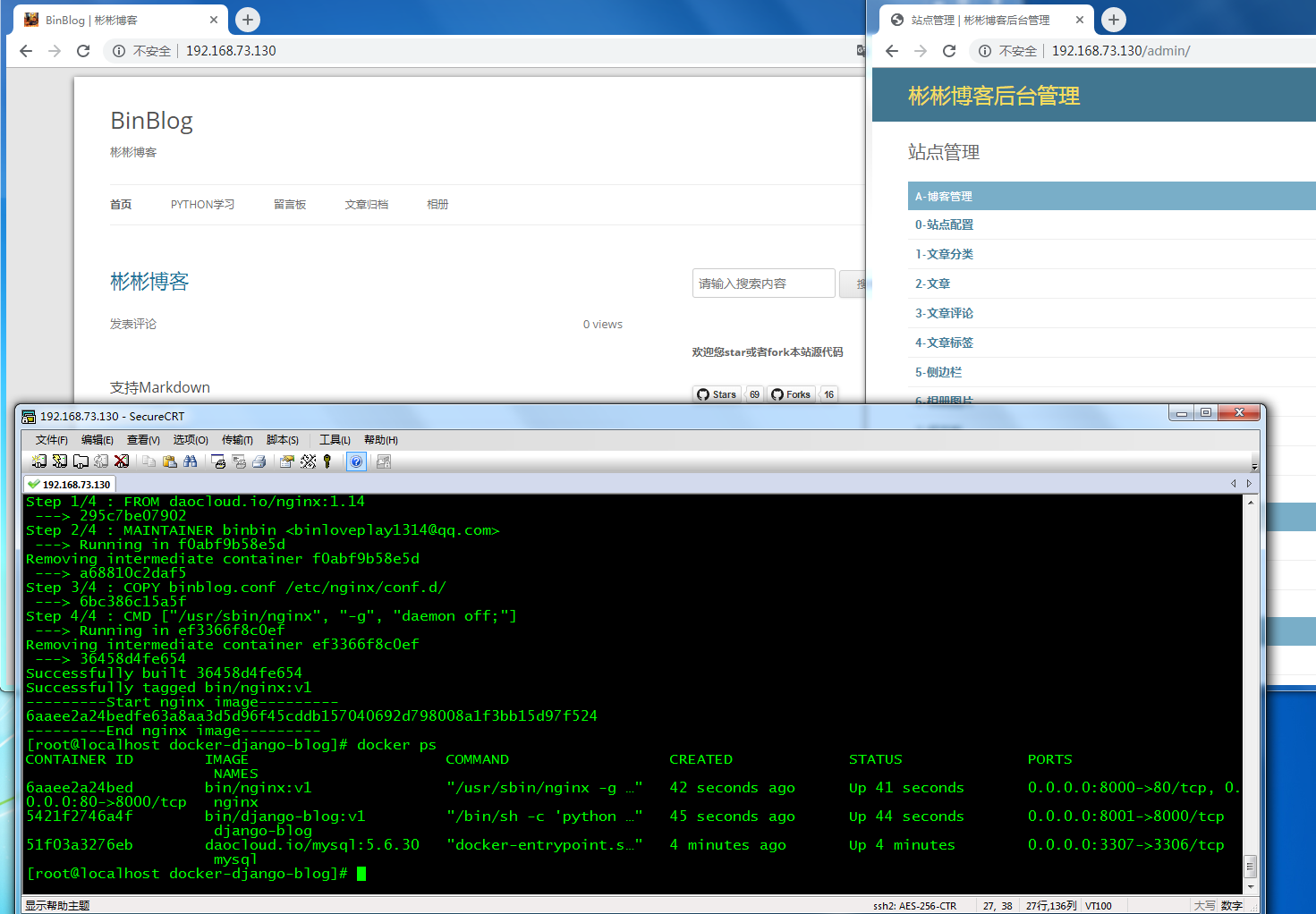Click the Connect icon in SecureCRT toolbar
This screenshot has height=914, width=1316.
coord(38,461)
